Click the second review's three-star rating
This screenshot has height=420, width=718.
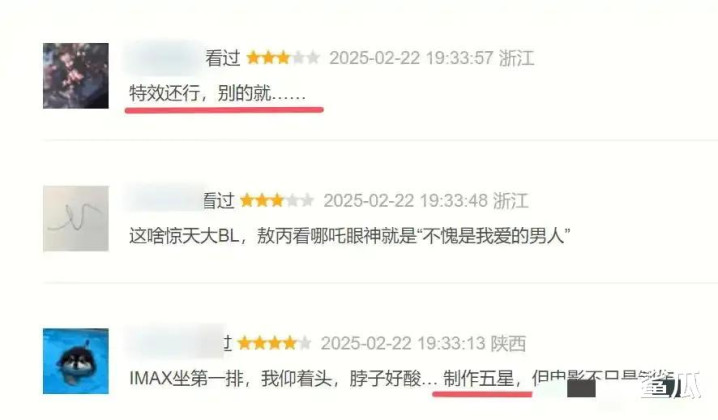point(277,201)
